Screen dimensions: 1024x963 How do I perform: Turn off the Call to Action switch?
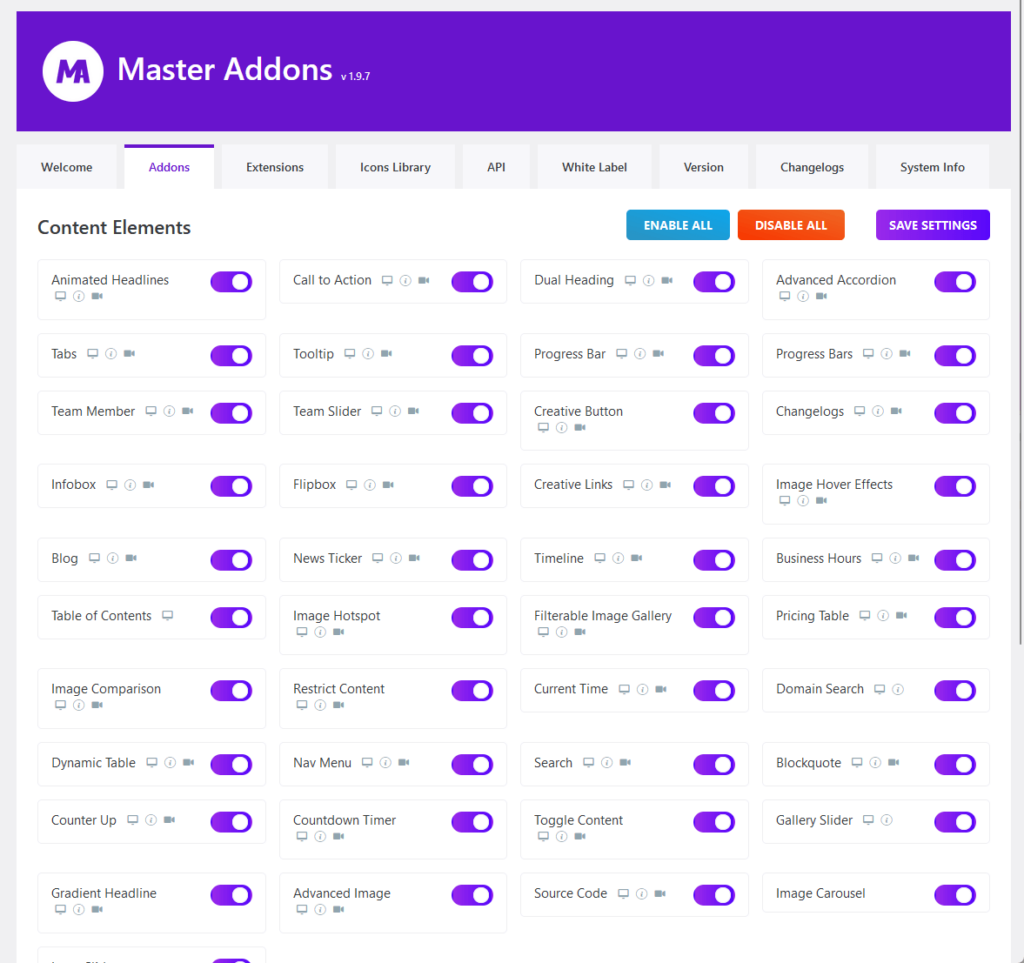tap(472, 282)
